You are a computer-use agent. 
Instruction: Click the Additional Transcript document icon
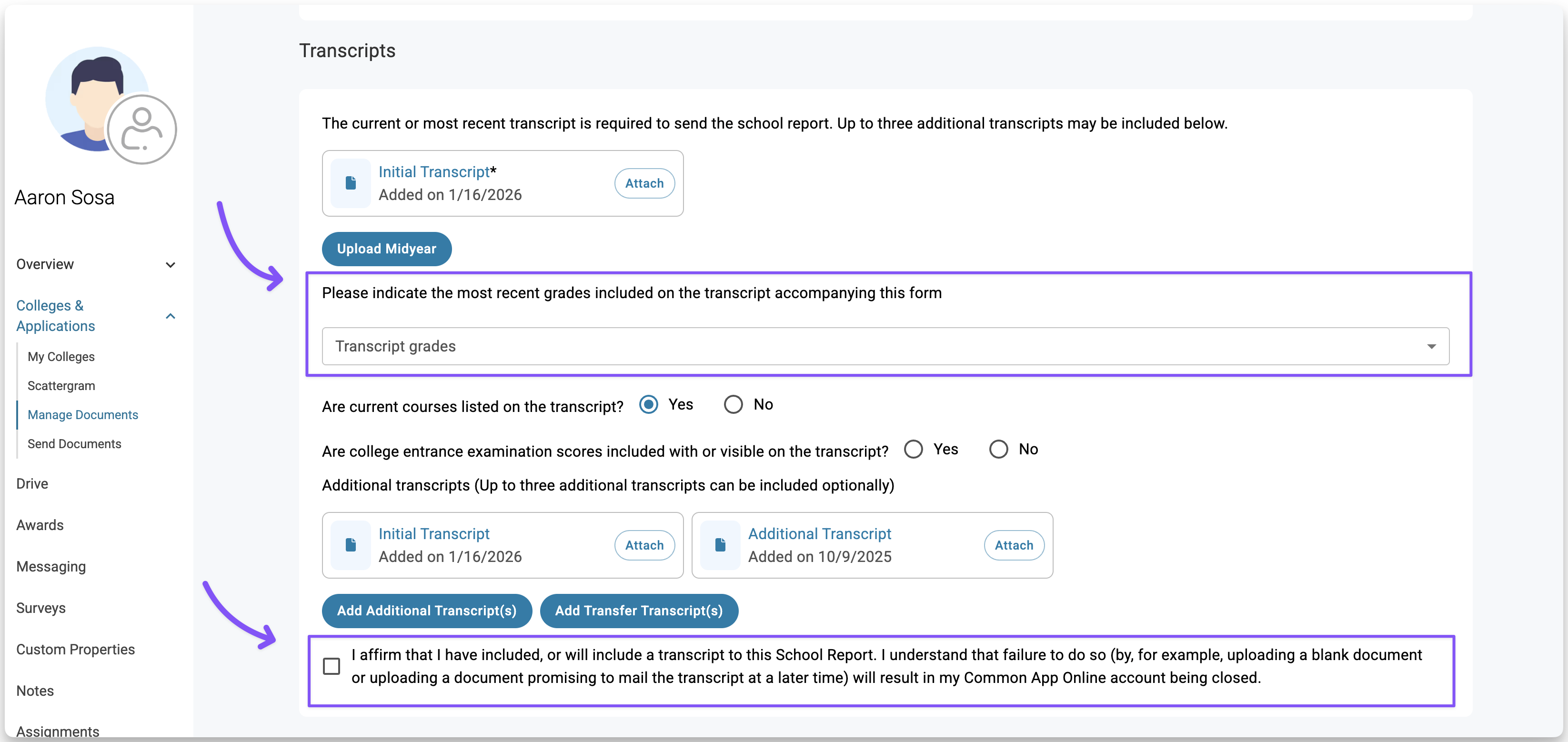coord(720,545)
